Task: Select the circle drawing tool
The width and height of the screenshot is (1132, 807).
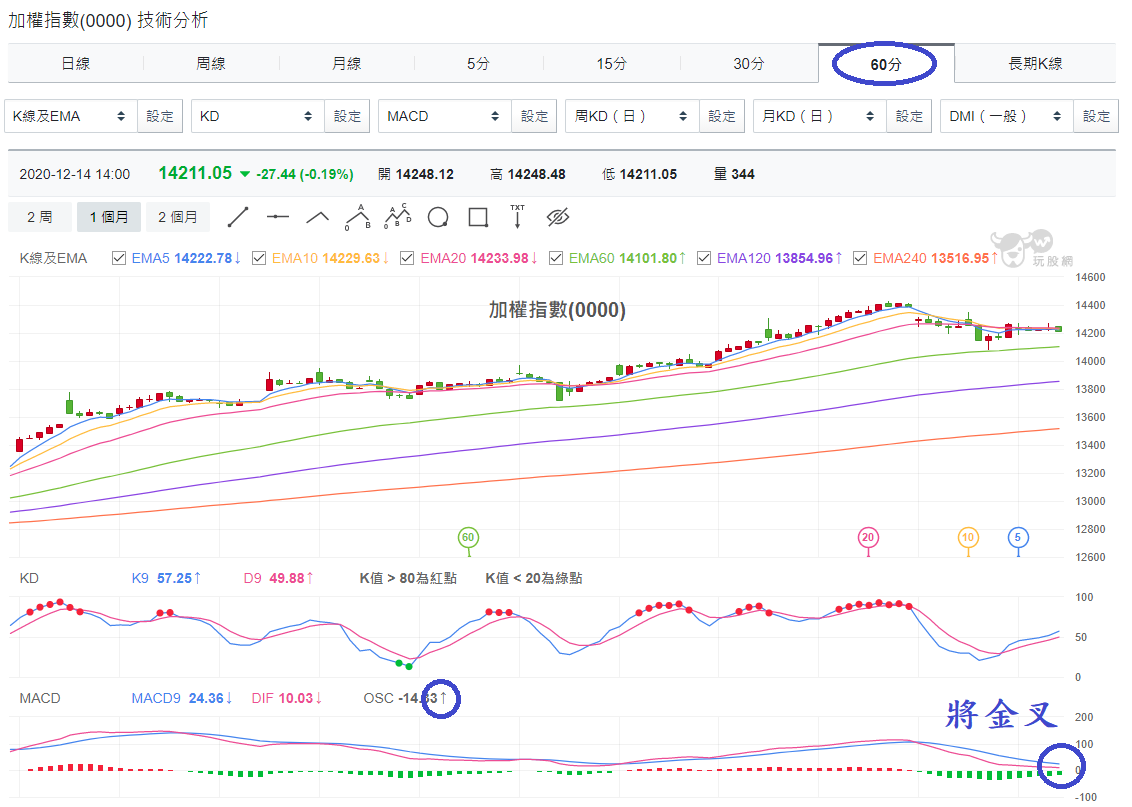Action: 438,217
